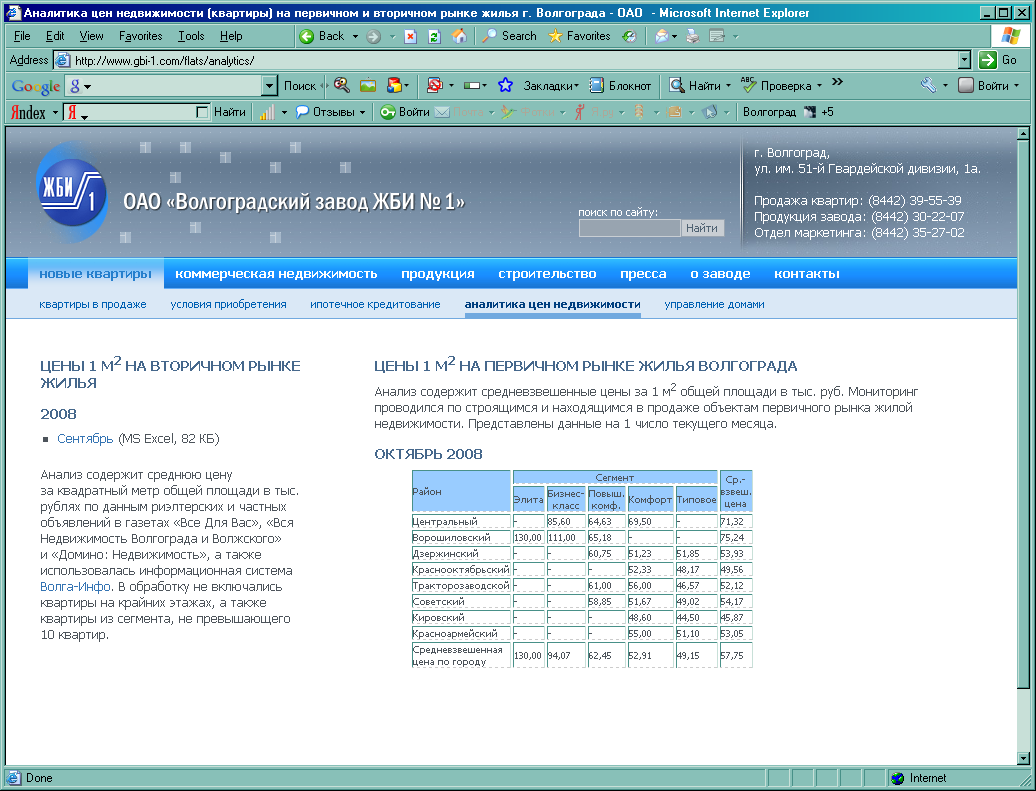1036x791 pixels.
Task: Open the Tools menu
Action: [x=191, y=36]
